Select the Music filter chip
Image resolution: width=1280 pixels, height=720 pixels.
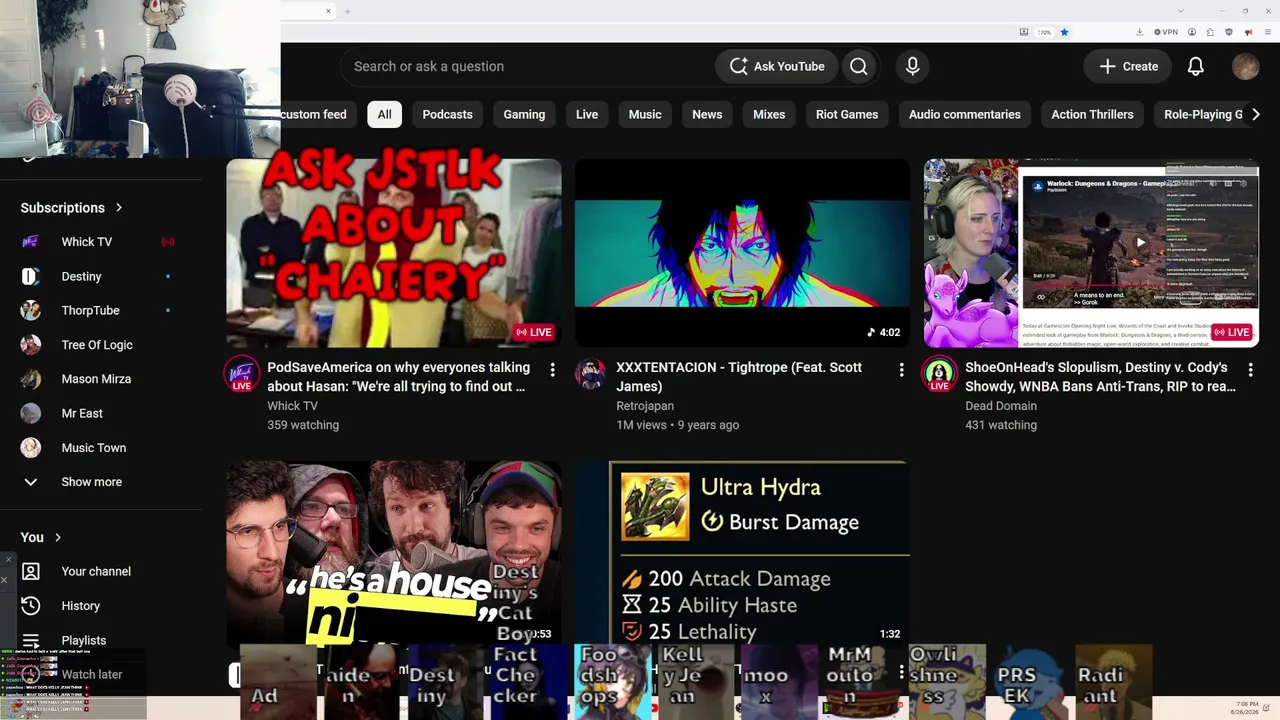point(645,114)
